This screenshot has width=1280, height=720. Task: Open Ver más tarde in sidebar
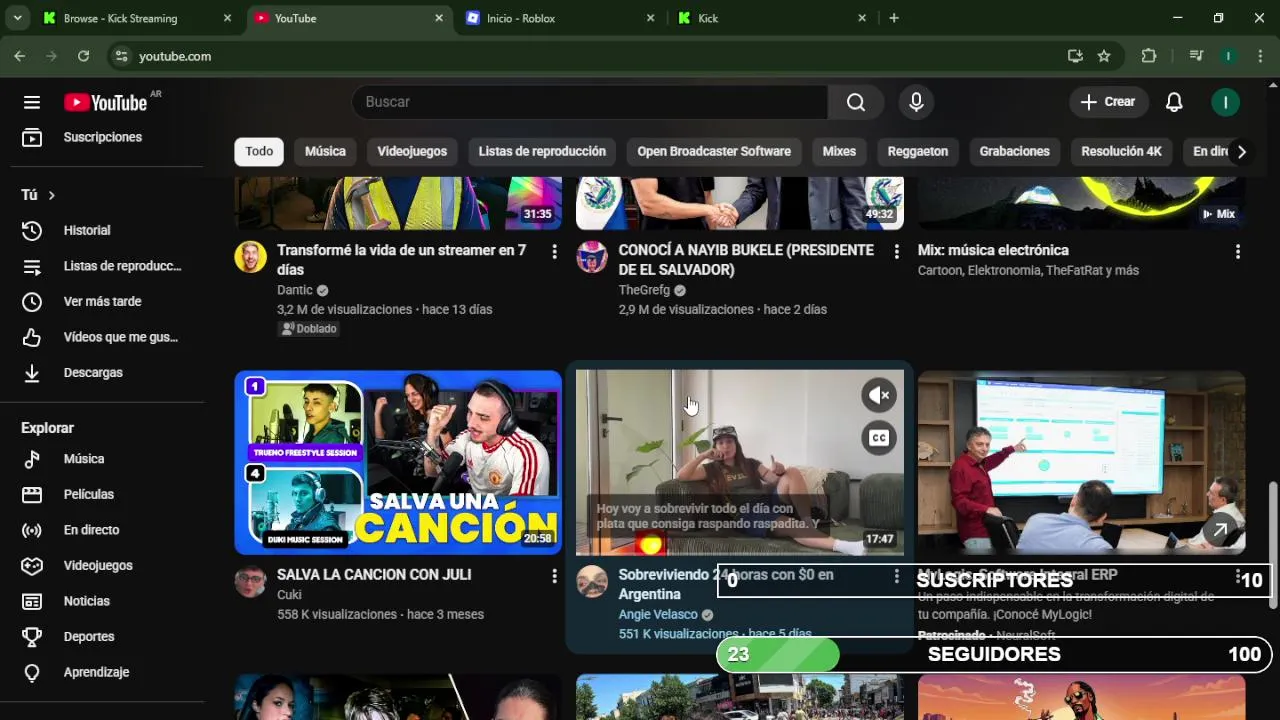(x=102, y=301)
